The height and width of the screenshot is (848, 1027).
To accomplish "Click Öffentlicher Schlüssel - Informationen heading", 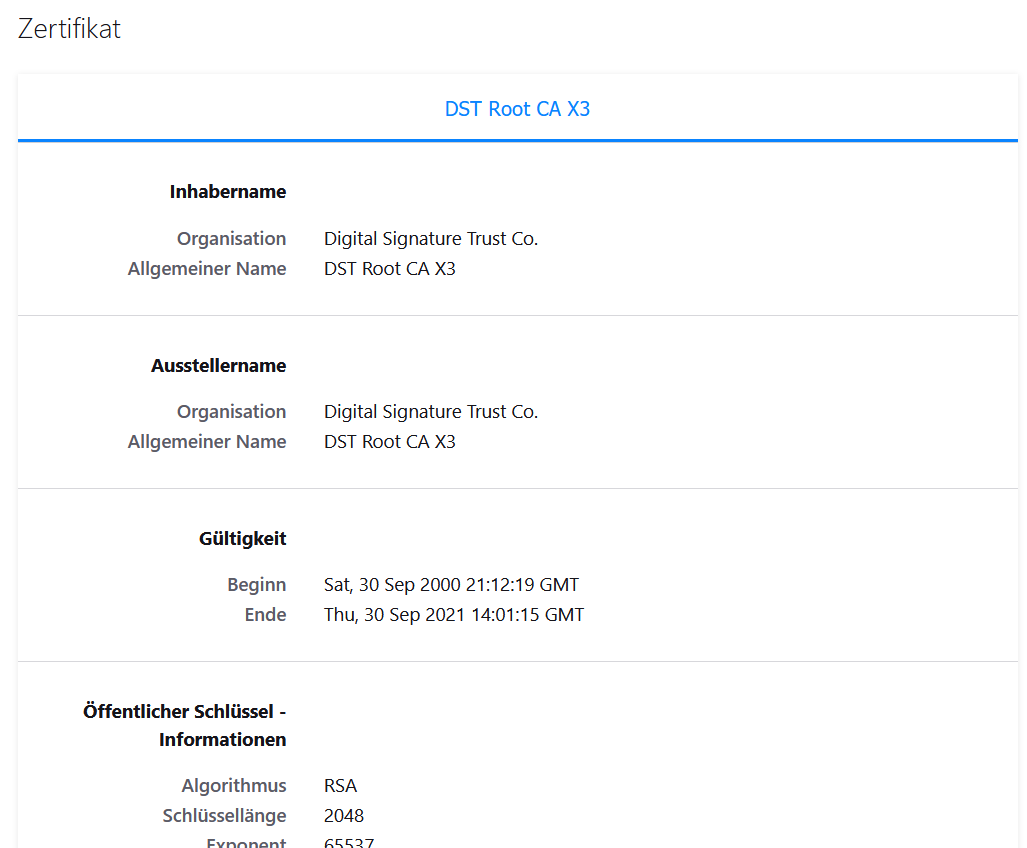I will (185, 726).
